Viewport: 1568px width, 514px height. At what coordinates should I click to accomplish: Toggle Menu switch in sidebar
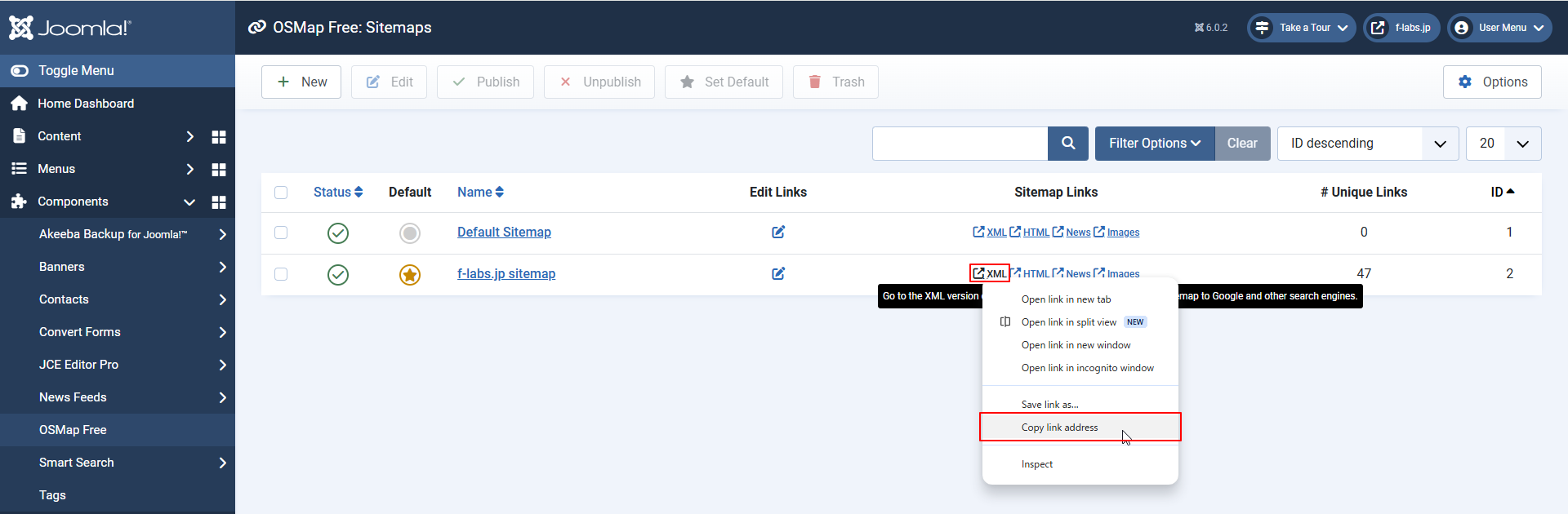click(20, 71)
